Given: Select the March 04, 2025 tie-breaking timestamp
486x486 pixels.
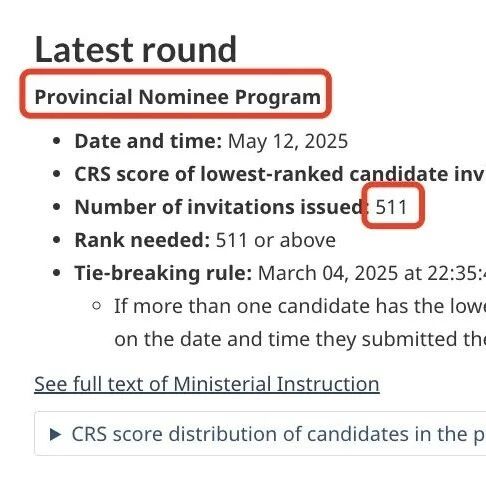Looking at the screenshot, I should [x=372, y=273].
